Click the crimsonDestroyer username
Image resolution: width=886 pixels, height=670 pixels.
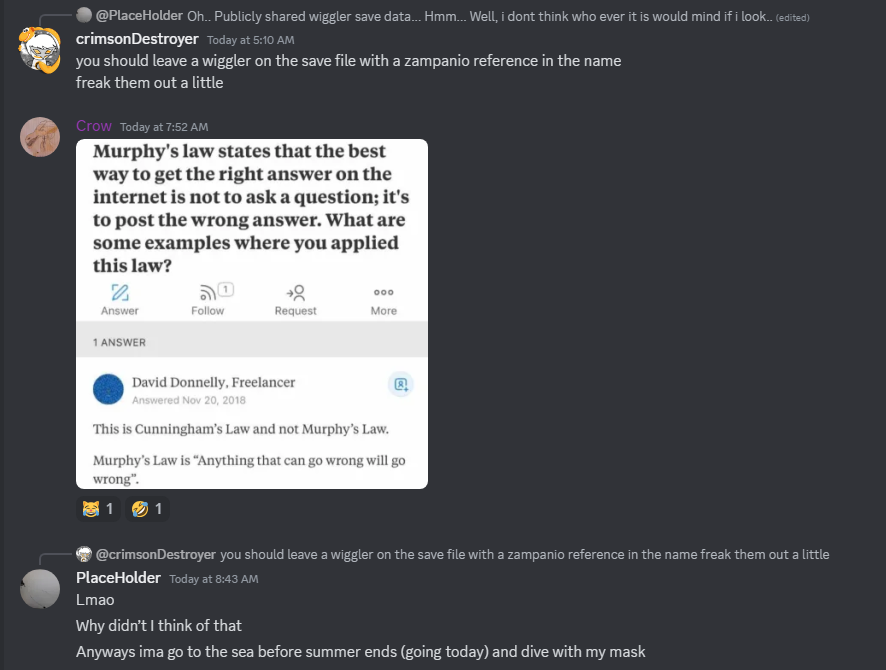click(x=137, y=39)
